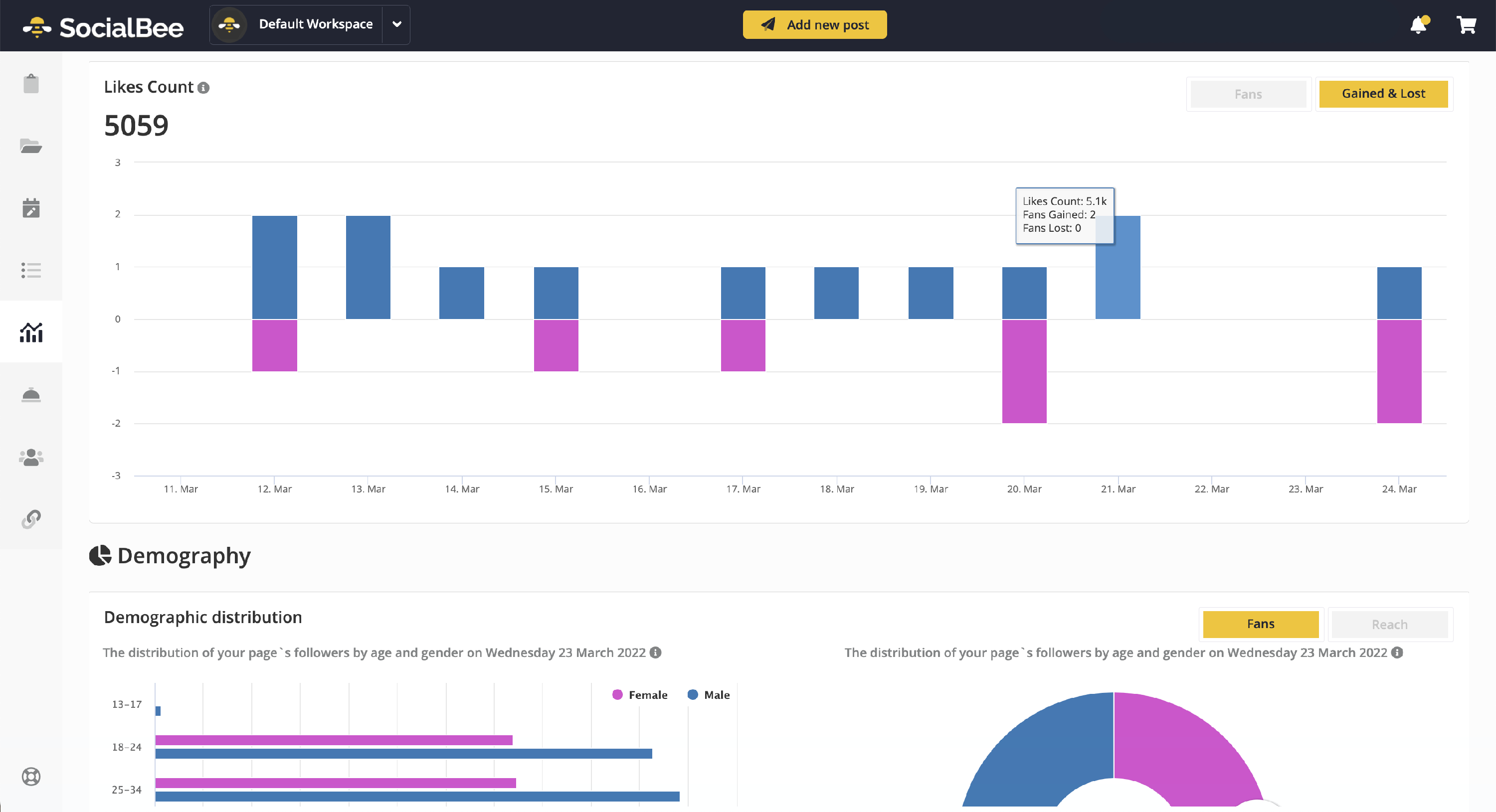Click the gained bar for 12. Mar

coord(275,267)
